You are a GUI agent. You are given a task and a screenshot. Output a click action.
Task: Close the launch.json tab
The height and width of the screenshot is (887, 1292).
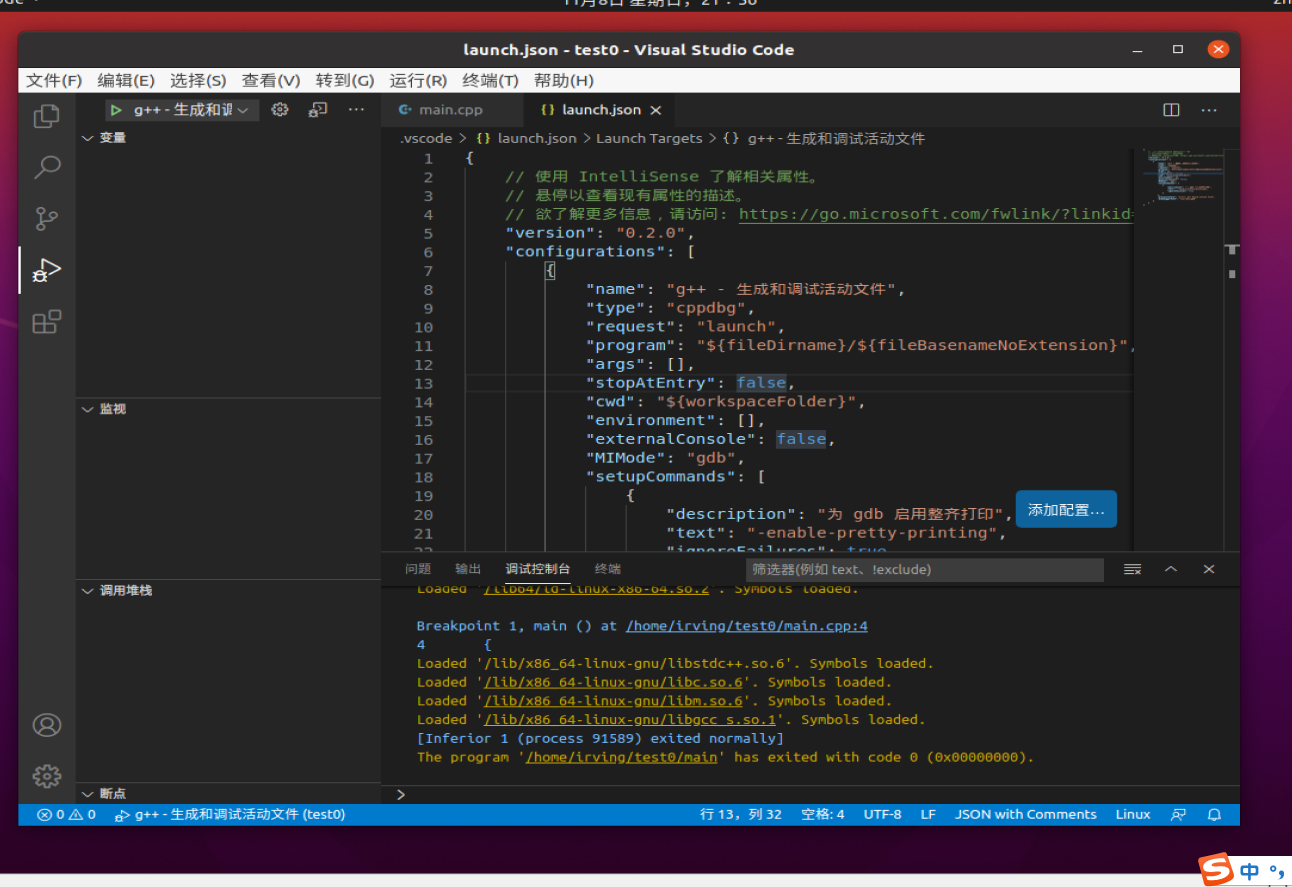pyautogui.click(x=656, y=110)
